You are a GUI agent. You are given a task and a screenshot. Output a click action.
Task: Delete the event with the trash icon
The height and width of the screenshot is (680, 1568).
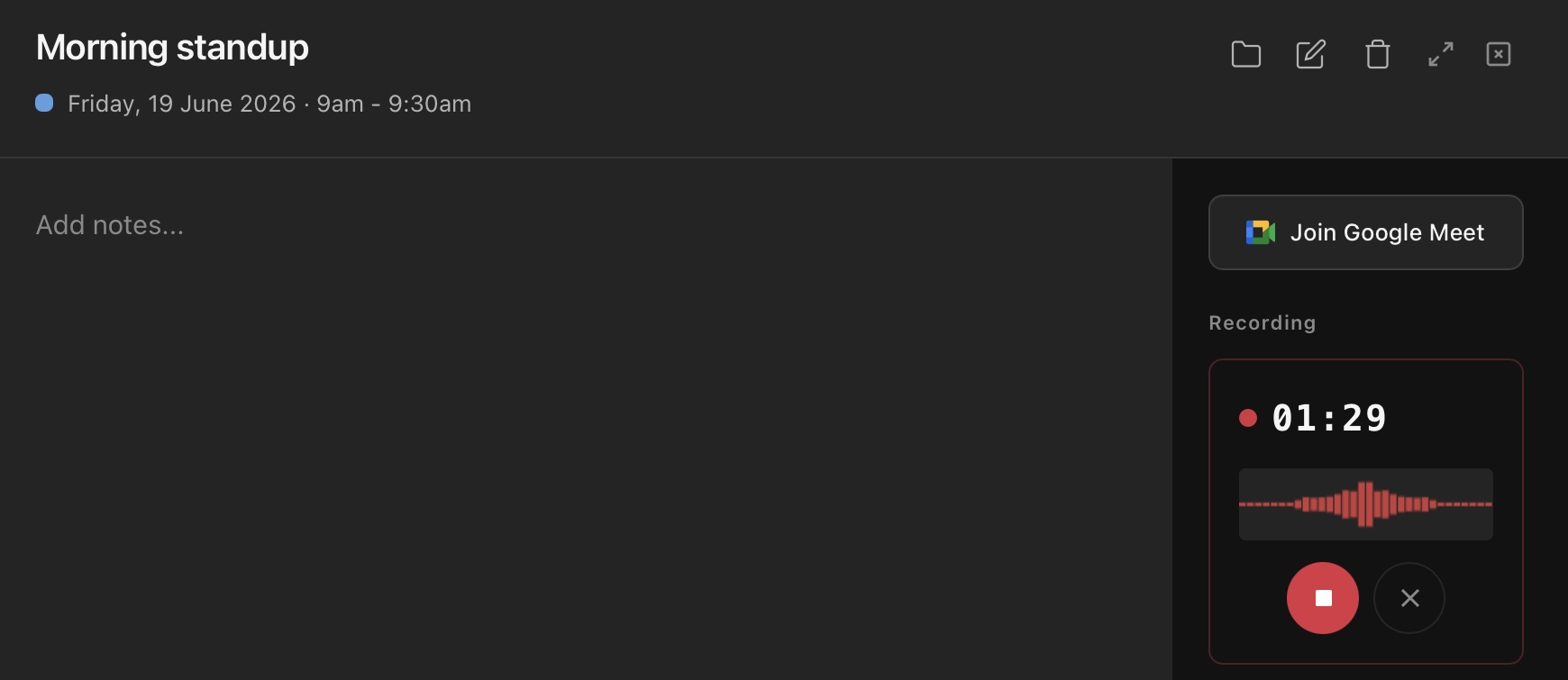click(1378, 54)
